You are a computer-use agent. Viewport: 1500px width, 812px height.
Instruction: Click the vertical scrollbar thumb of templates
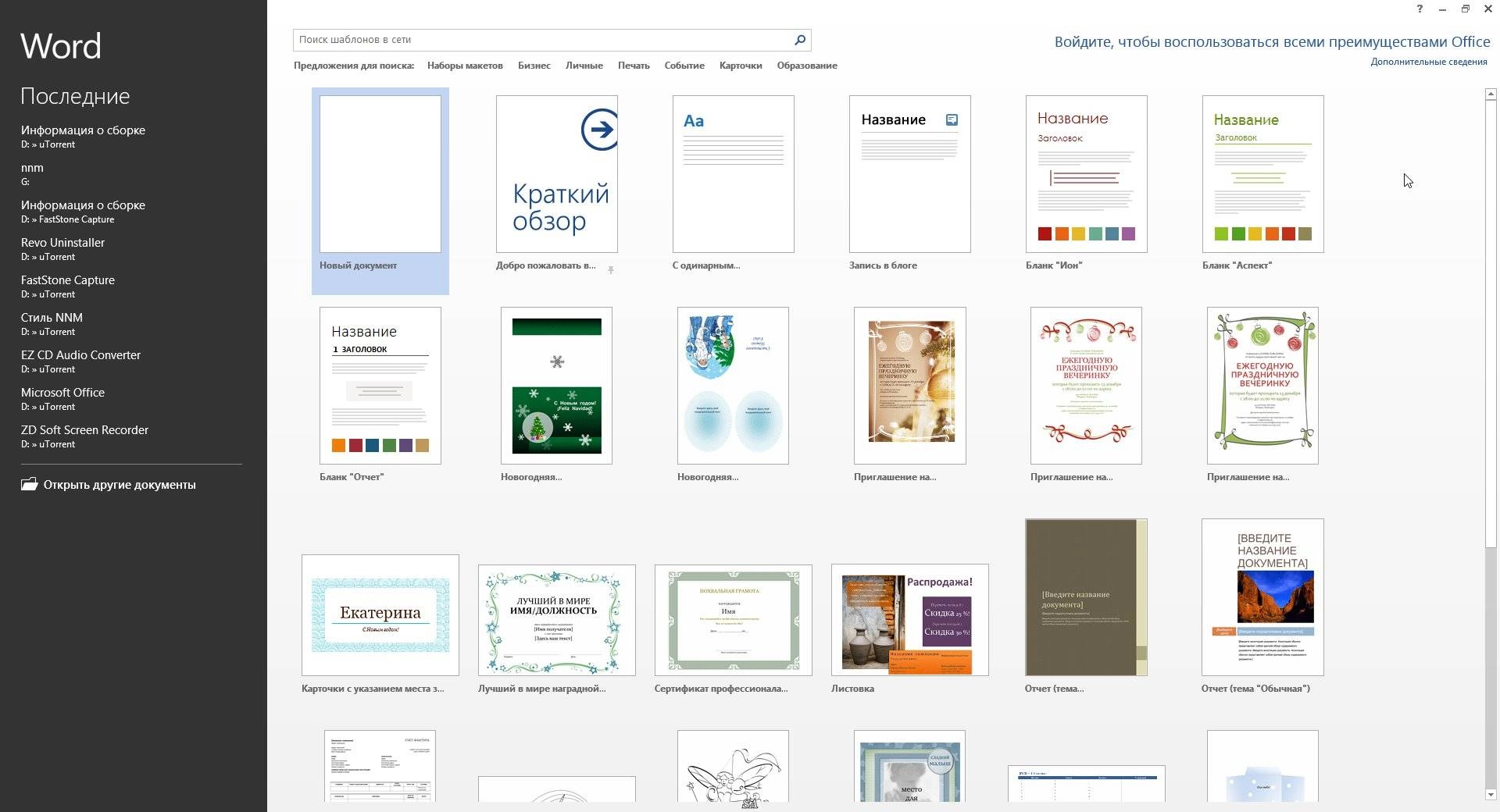[x=1491, y=322]
